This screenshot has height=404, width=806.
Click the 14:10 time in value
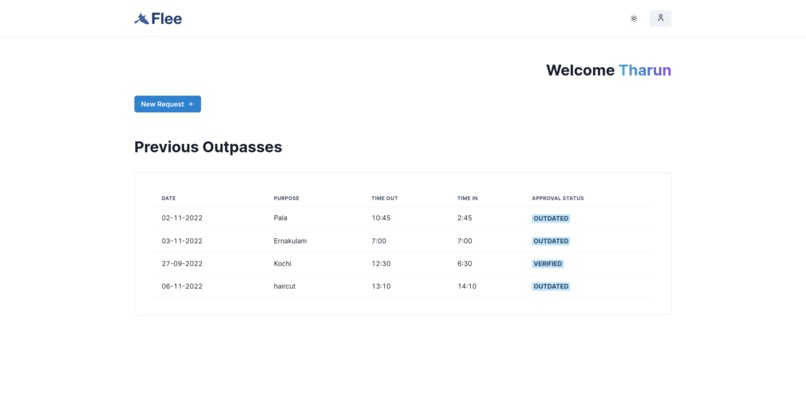coord(467,286)
